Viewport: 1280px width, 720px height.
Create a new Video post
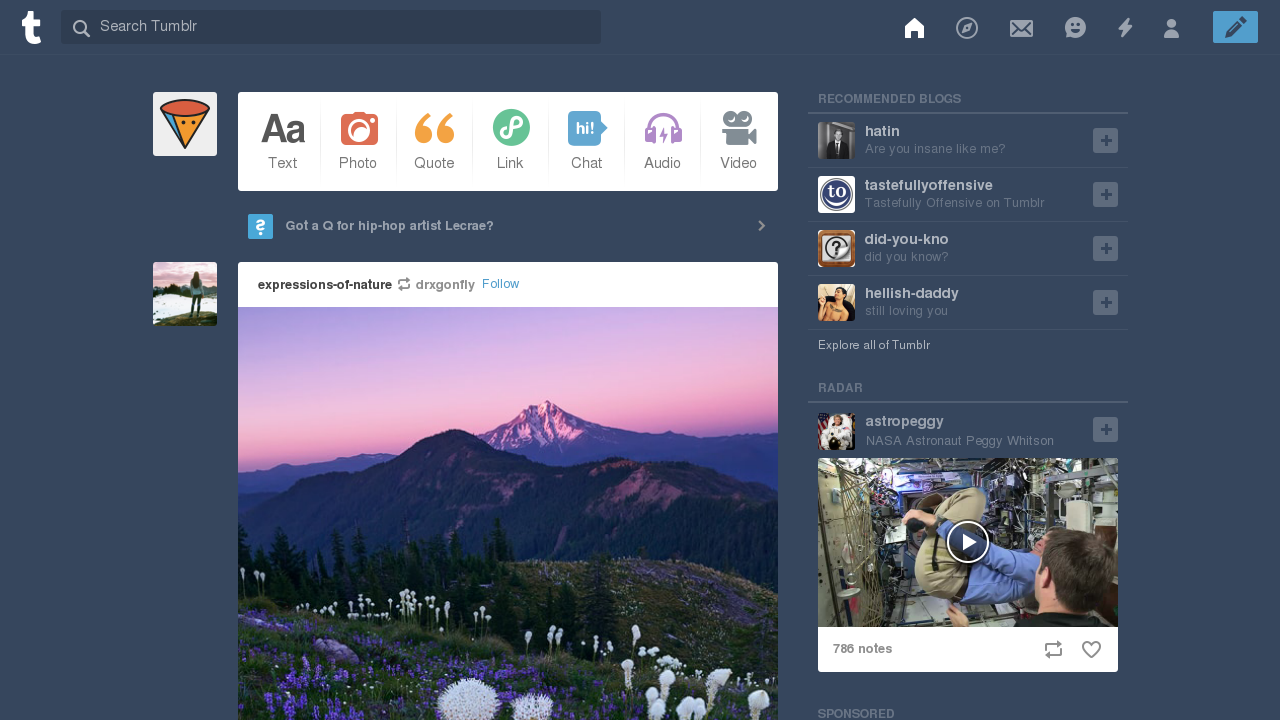[x=738, y=141]
